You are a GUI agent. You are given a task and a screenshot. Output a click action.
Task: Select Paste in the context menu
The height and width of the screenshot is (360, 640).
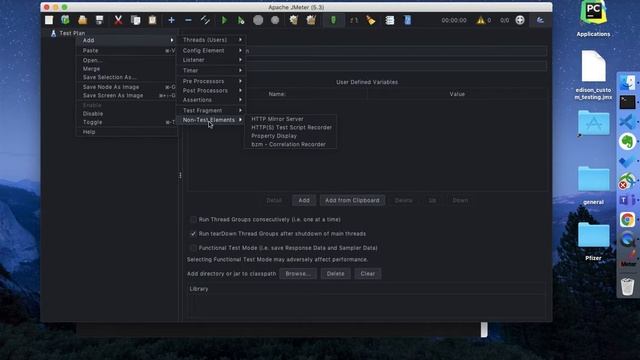127,51
